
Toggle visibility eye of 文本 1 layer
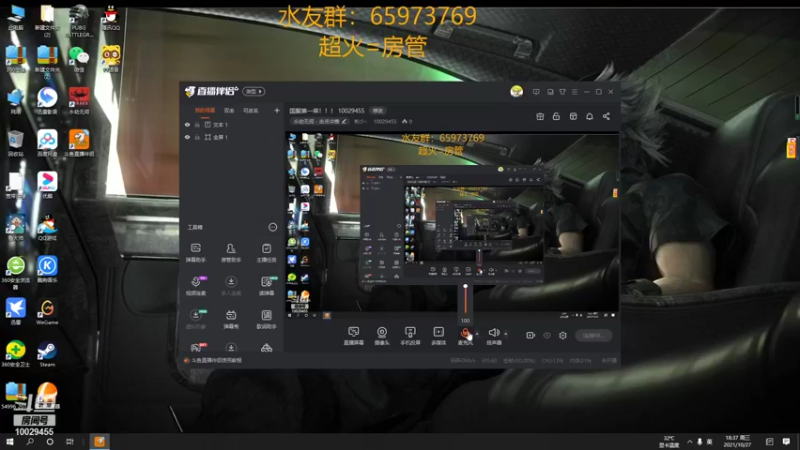click(187, 124)
